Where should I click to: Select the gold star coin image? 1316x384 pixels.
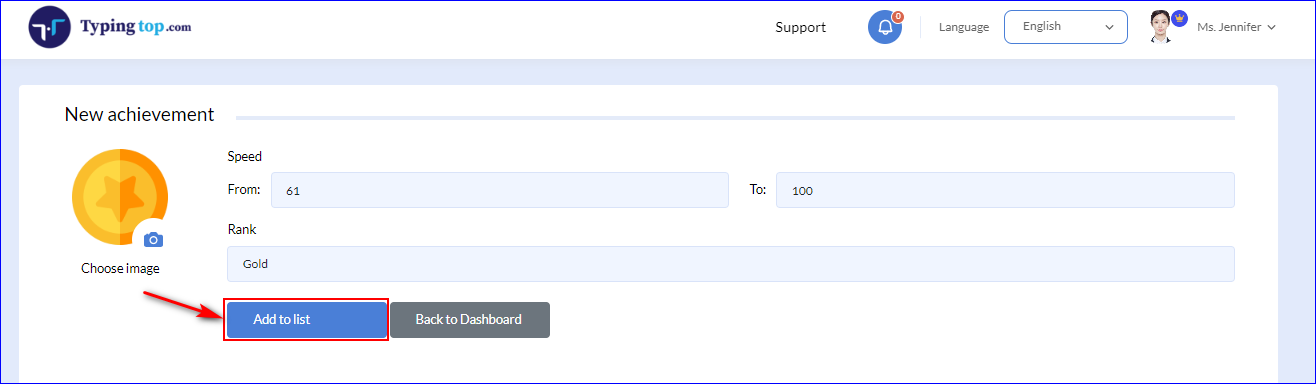pos(120,197)
